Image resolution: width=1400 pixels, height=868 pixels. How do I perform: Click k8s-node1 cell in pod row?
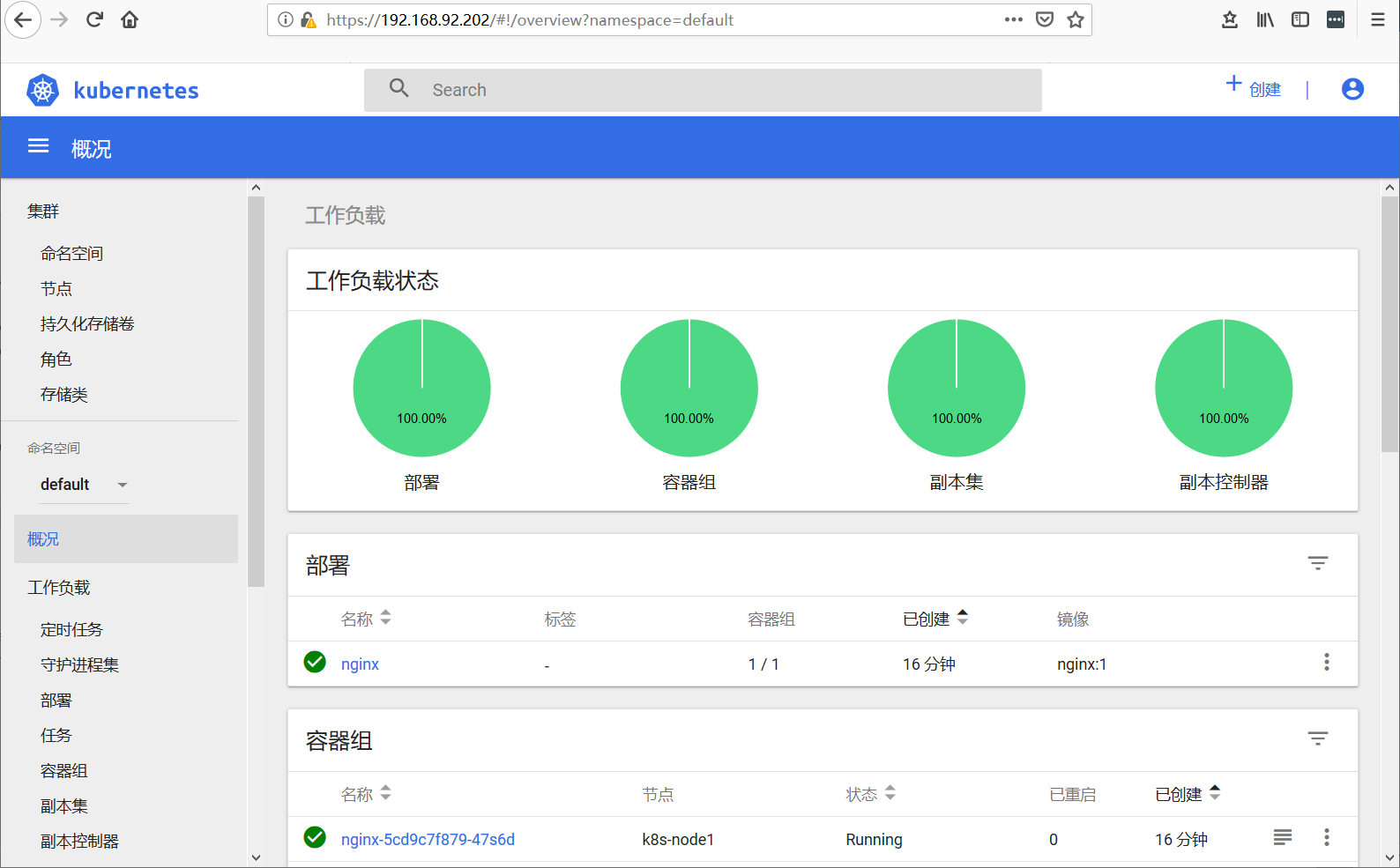click(x=678, y=840)
